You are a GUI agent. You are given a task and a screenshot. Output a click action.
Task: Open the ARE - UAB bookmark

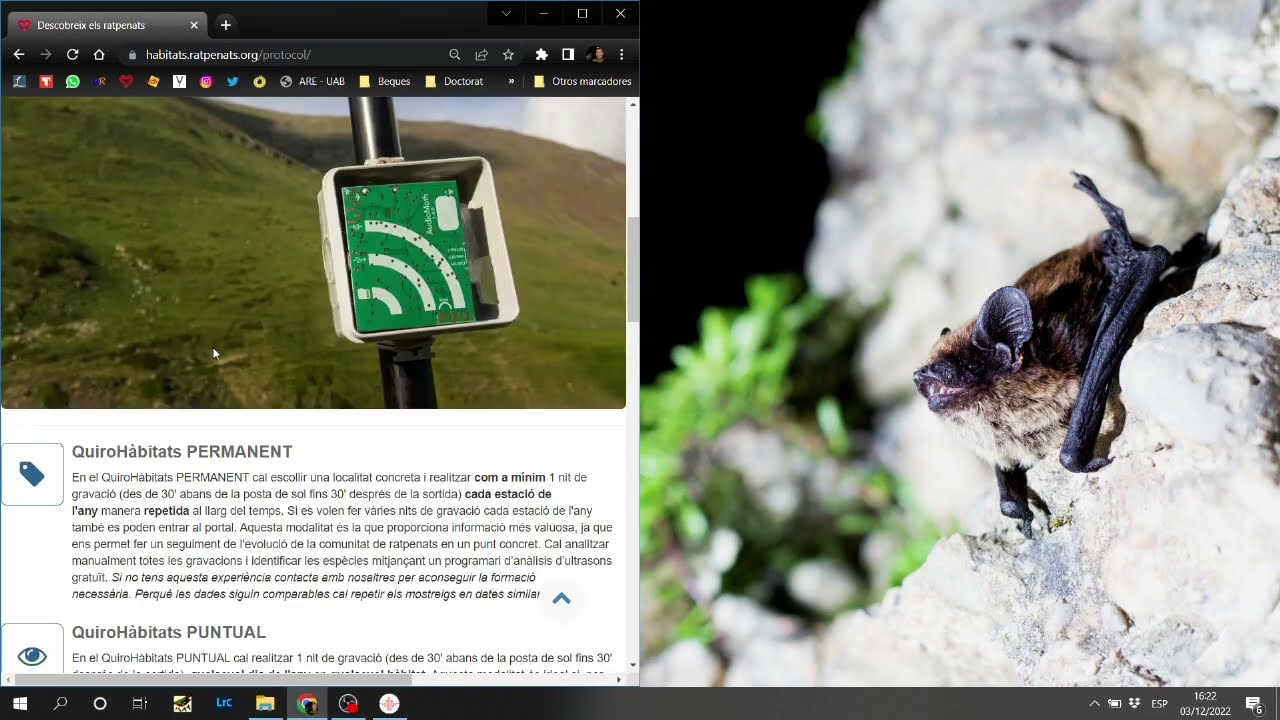(x=312, y=82)
